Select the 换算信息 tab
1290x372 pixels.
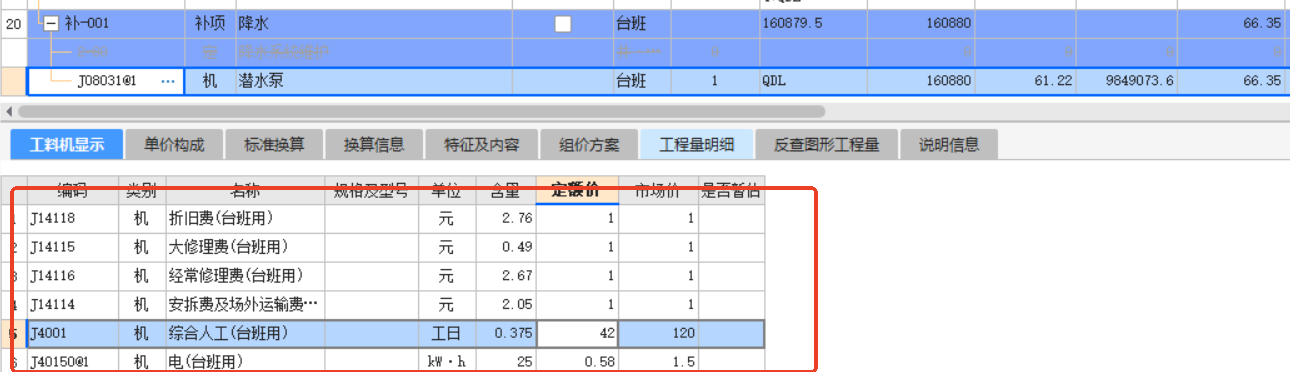click(x=374, y=145)
